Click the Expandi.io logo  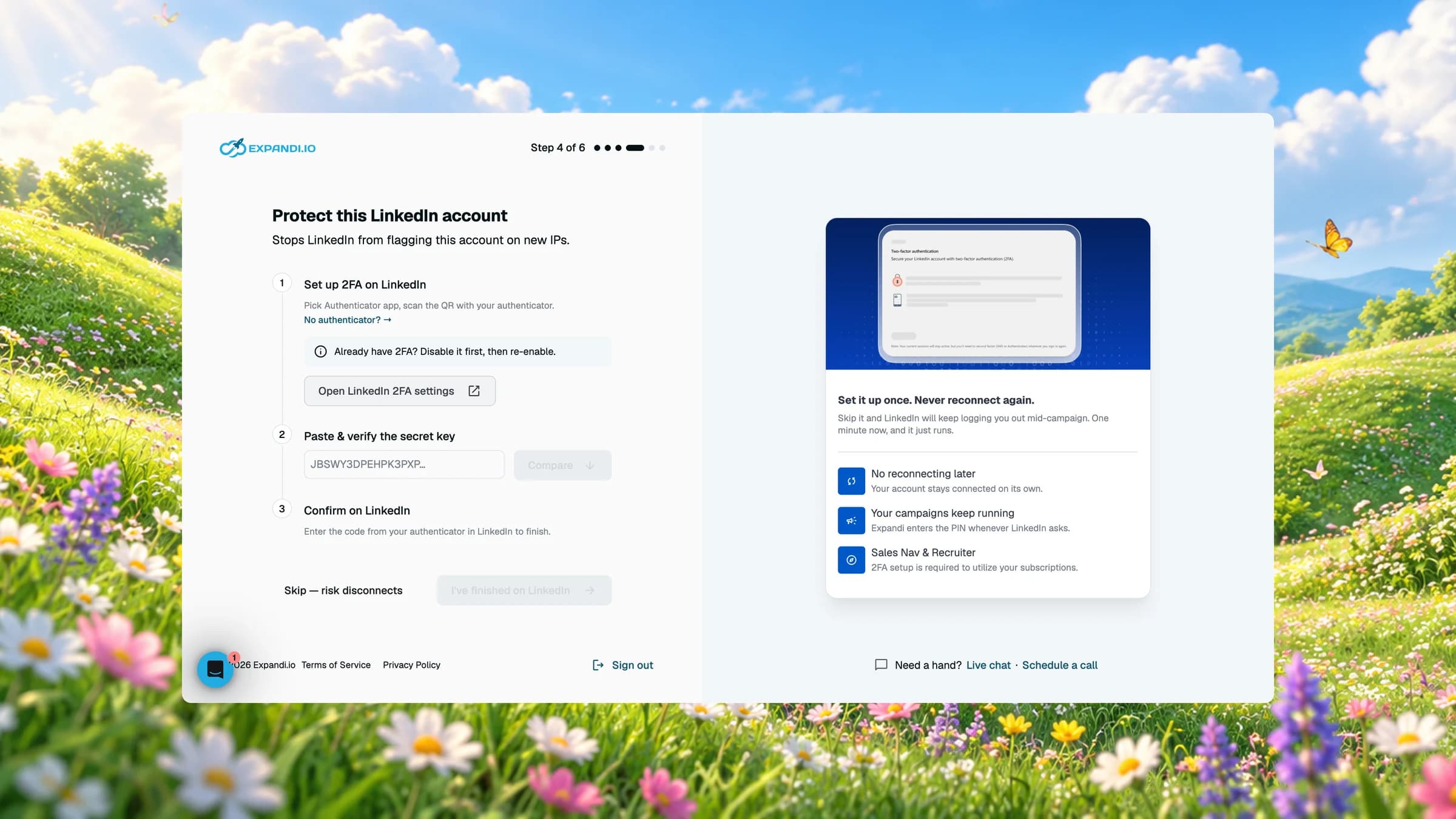point(268,147)
